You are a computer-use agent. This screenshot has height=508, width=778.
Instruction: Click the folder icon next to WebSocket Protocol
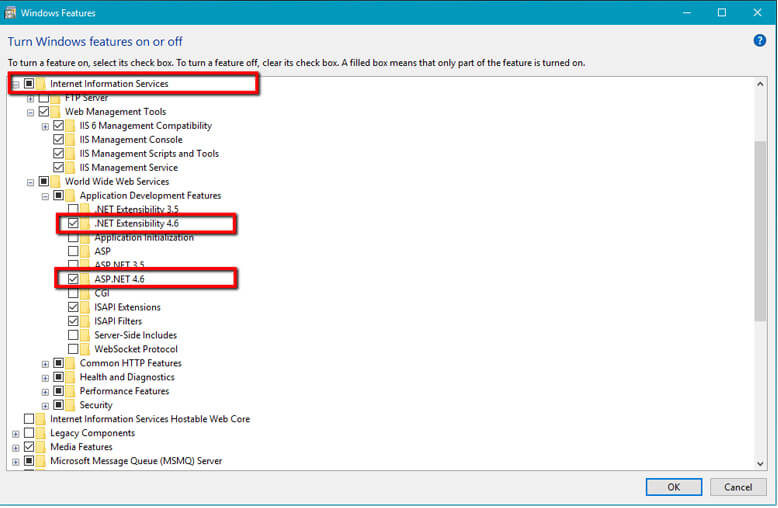coord(86,349)
